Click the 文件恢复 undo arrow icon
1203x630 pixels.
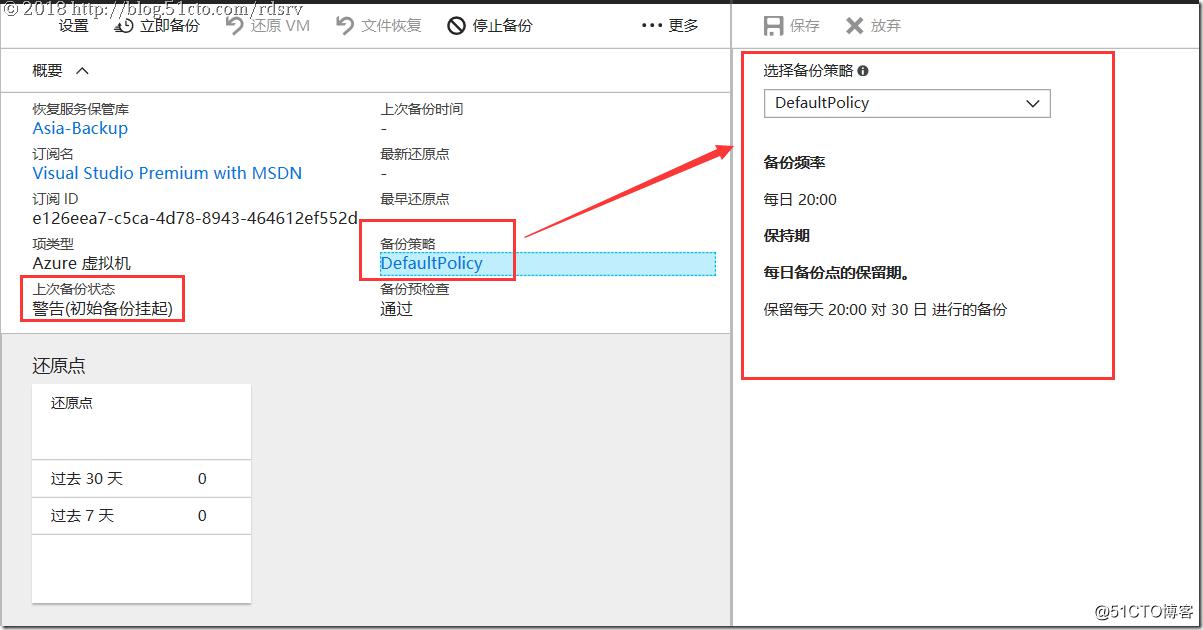pos(345,26)
